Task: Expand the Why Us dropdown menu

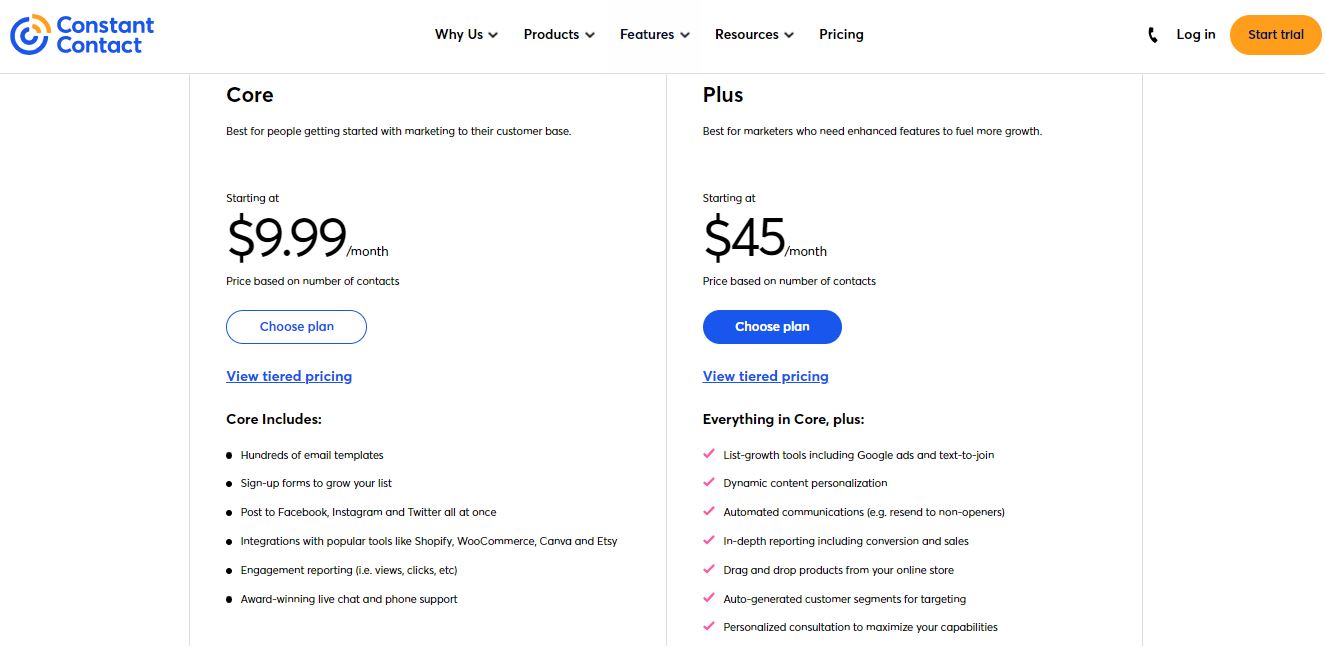Action: coord(466,34)
